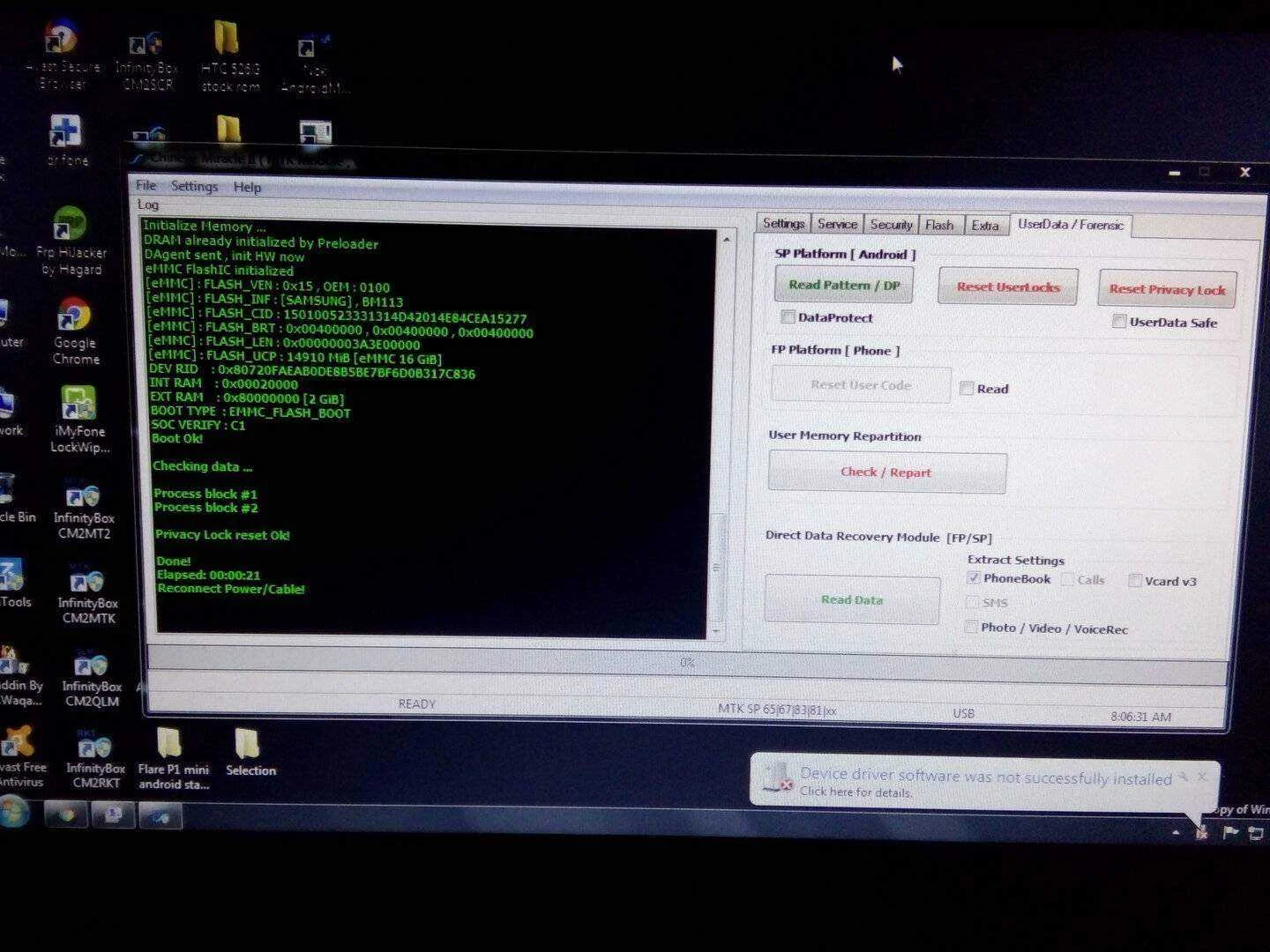1270x952 pixels.
Task: Open the Avast Free Antivirus desktop icon
Action: pos(21,756)
